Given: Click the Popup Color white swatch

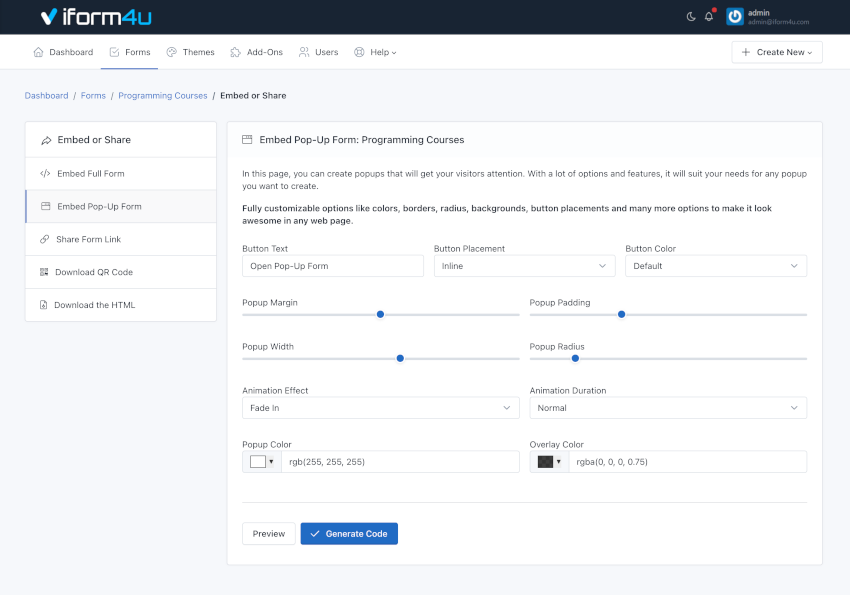Looking at the screenshot, I should (258, 462).
